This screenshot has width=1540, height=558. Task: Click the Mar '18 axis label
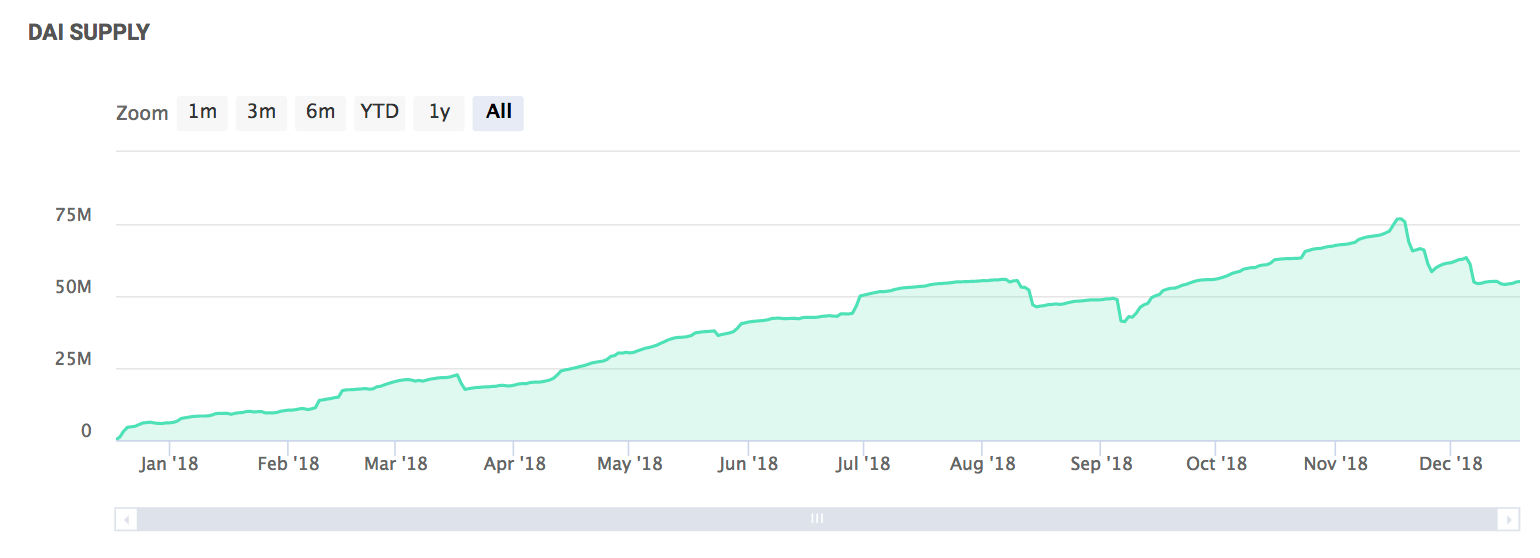(x=395, y=464)
